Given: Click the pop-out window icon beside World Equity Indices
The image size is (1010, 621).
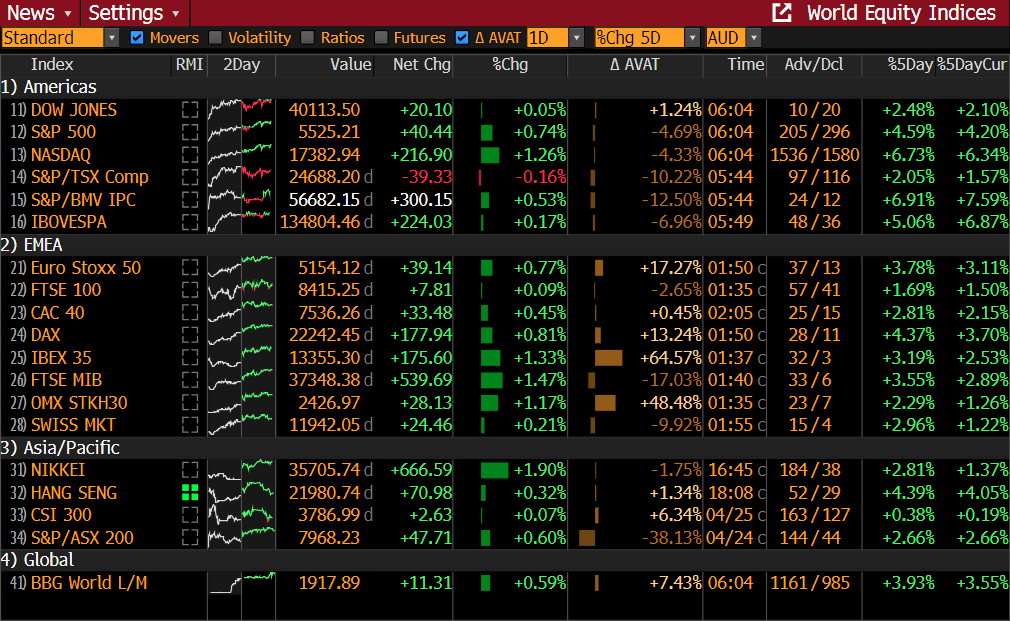Looking at the screenshot, I should (x=782, y=13).
